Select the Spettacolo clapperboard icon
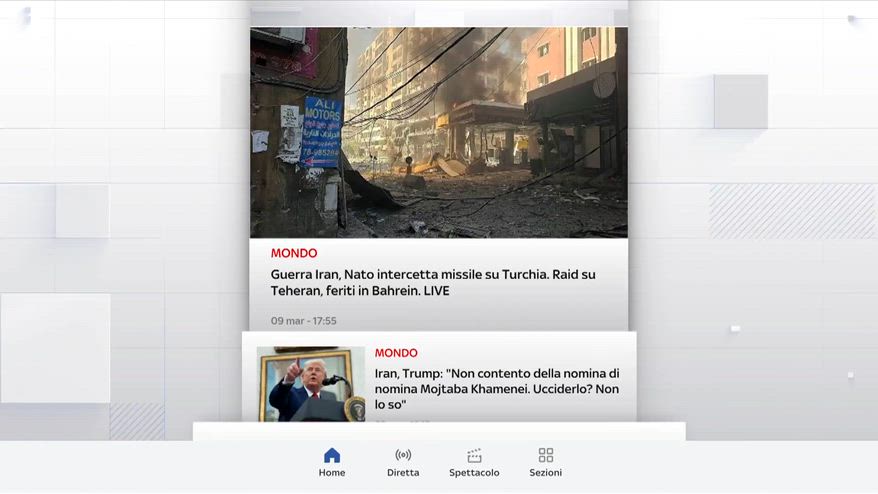Viewport: 878px width, 494px height. click(474, 455)
